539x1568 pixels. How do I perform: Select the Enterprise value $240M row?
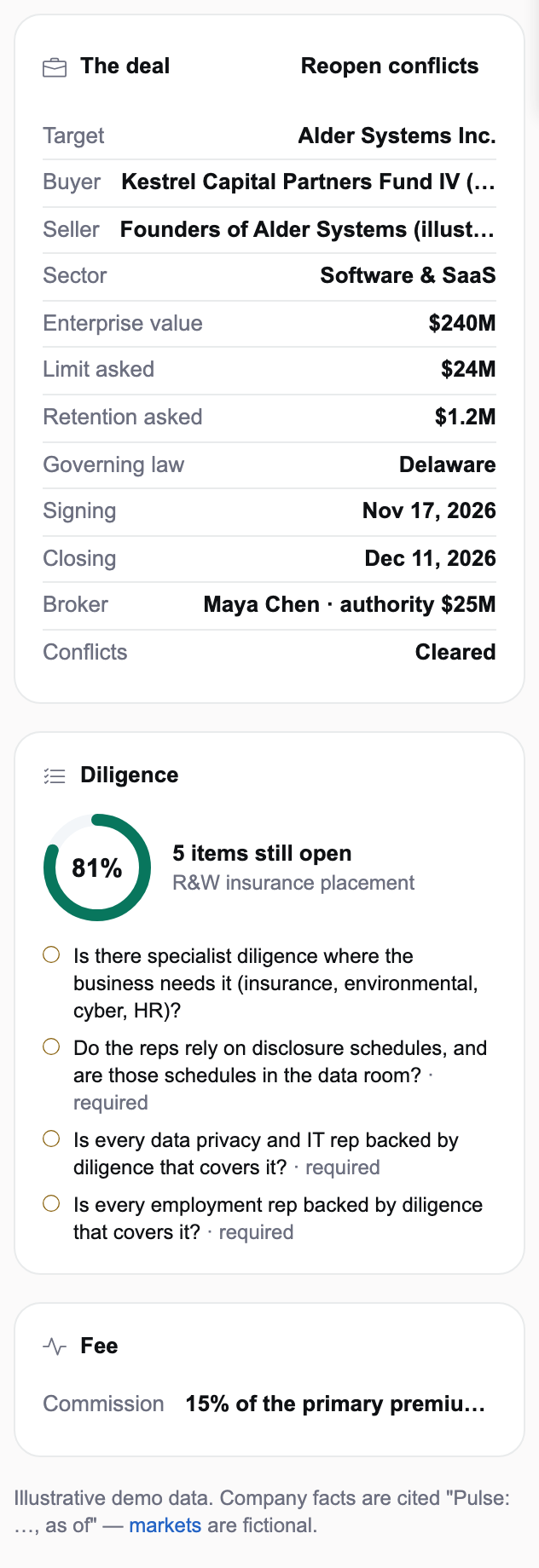click(x=269, y=323)
